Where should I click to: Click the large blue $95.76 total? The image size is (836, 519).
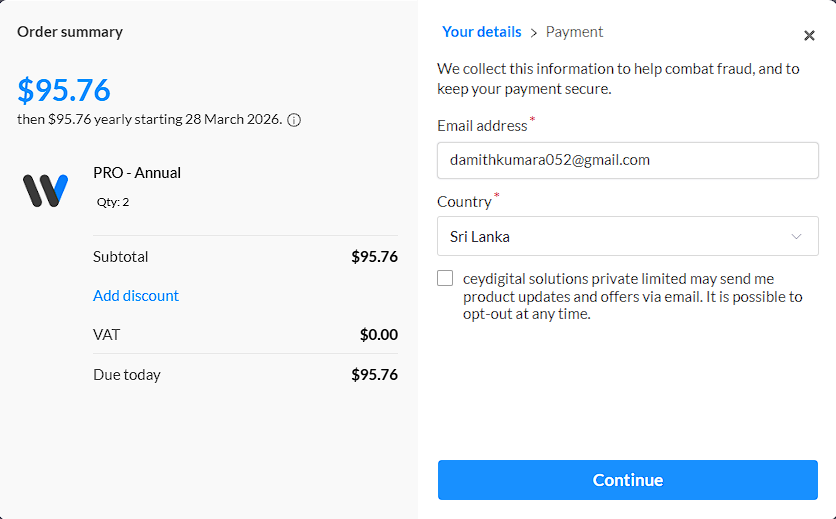click(64, 90)
